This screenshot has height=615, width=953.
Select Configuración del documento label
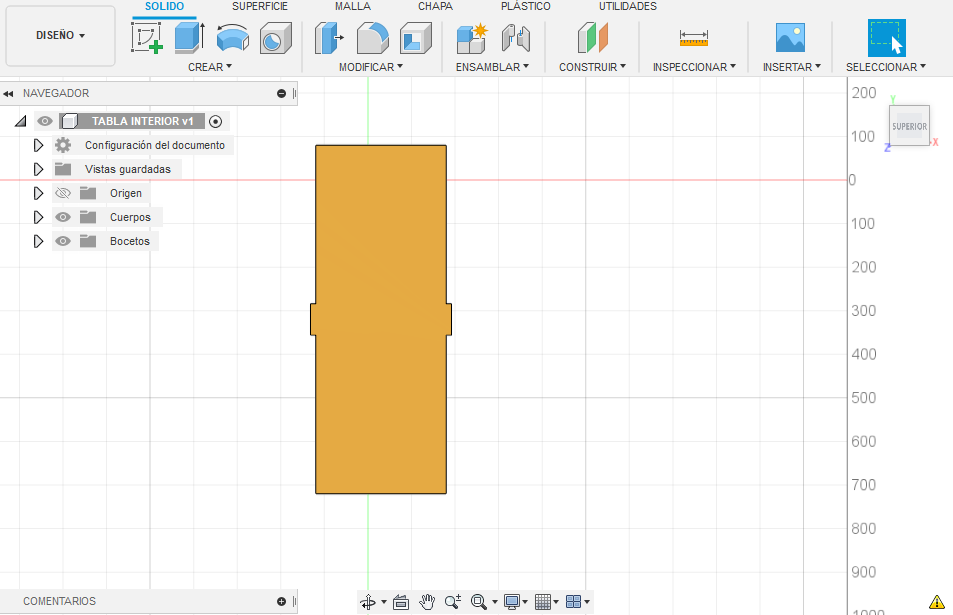[155, 145]
